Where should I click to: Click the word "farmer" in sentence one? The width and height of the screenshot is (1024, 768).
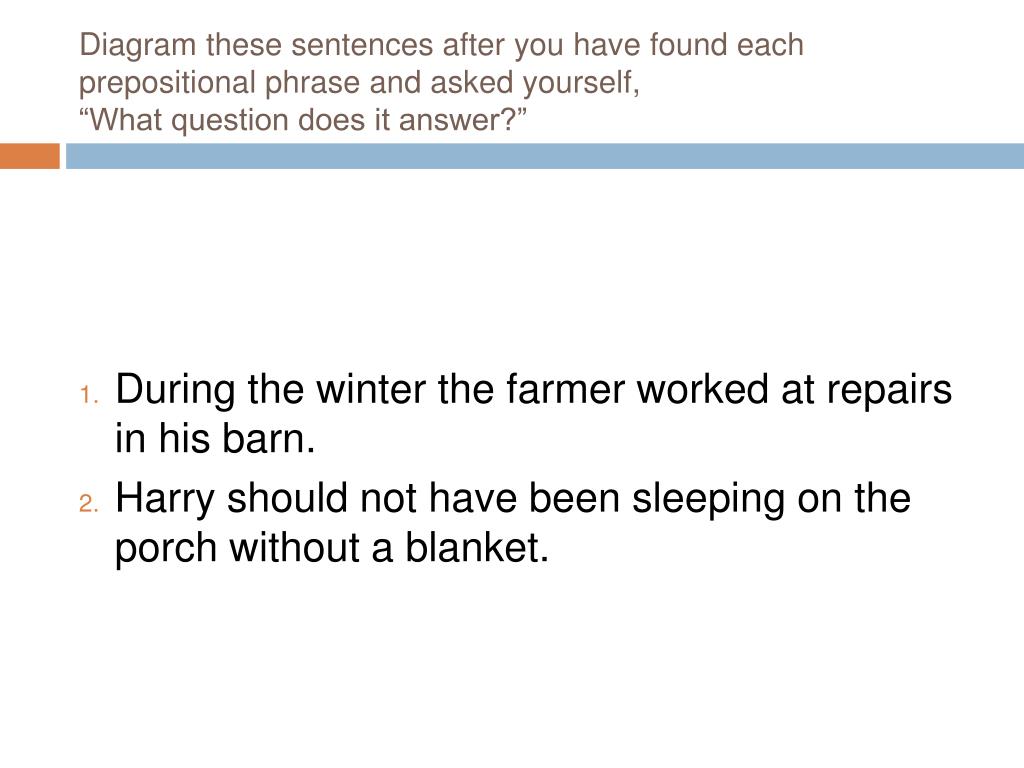(565, 389)
